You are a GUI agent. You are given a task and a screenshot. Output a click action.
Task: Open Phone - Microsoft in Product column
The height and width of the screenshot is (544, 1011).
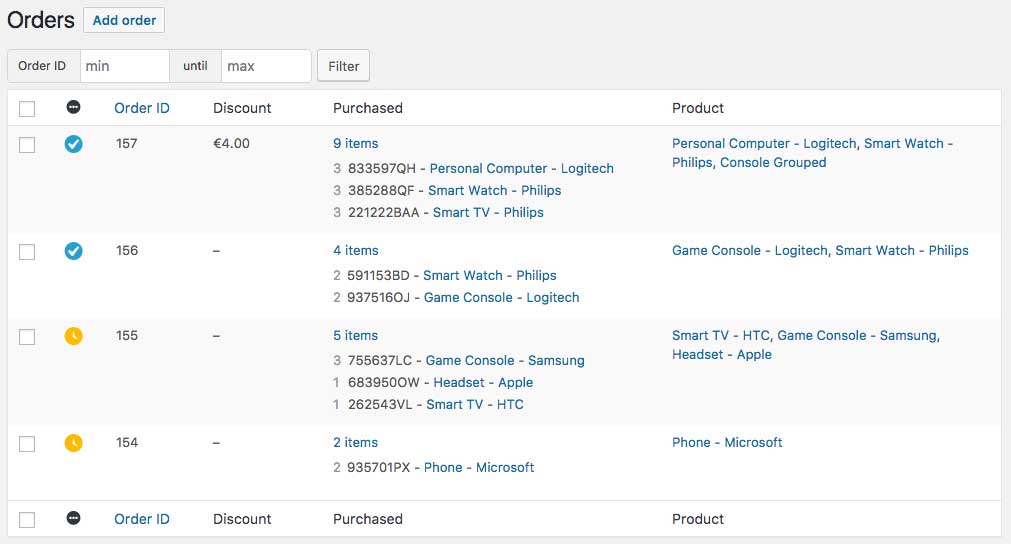727,443
